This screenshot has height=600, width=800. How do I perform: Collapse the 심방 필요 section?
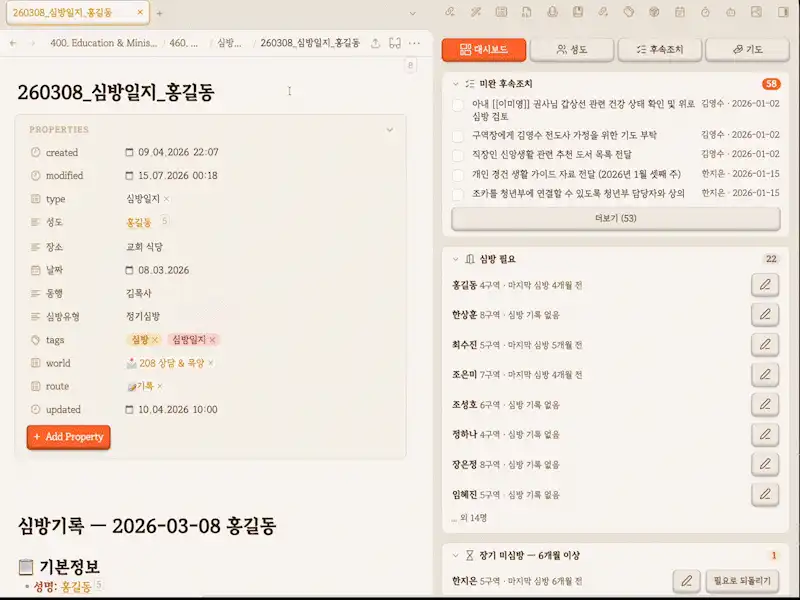(456, 259)
